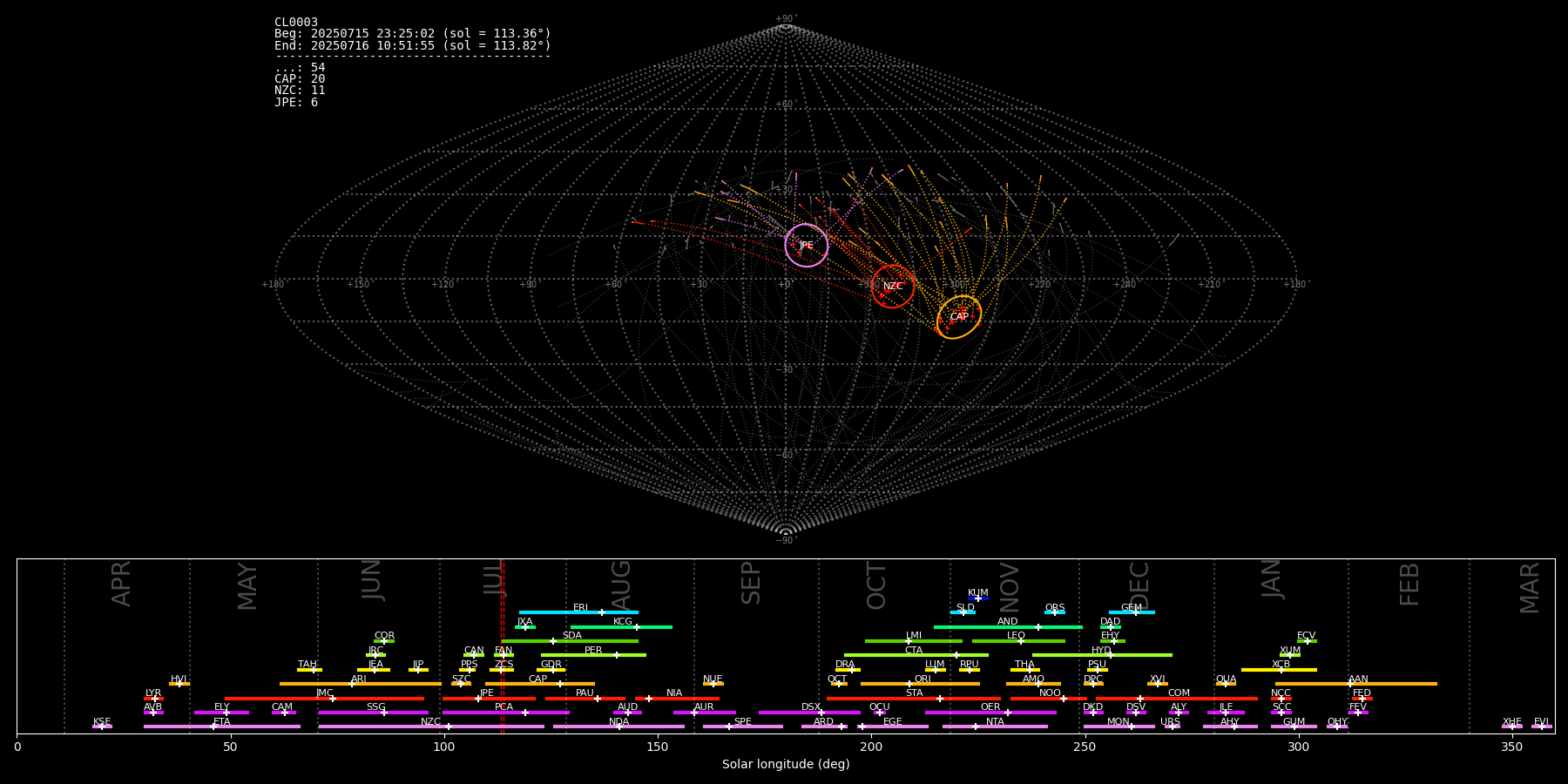This screenshot has height=784, width=1568.
Task: Click the URS shower marker
Action: tap(1171, 727)
